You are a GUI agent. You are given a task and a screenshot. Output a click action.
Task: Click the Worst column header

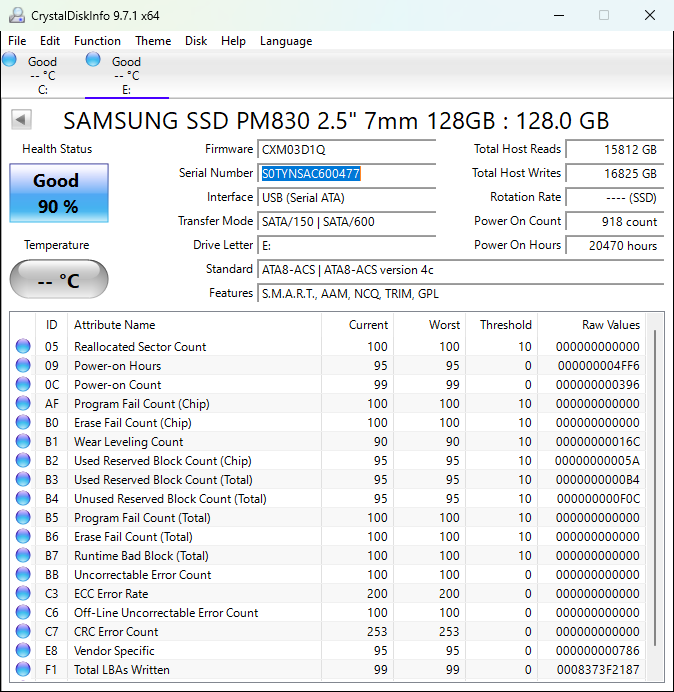pyautogui.click(x=429, y=325)
